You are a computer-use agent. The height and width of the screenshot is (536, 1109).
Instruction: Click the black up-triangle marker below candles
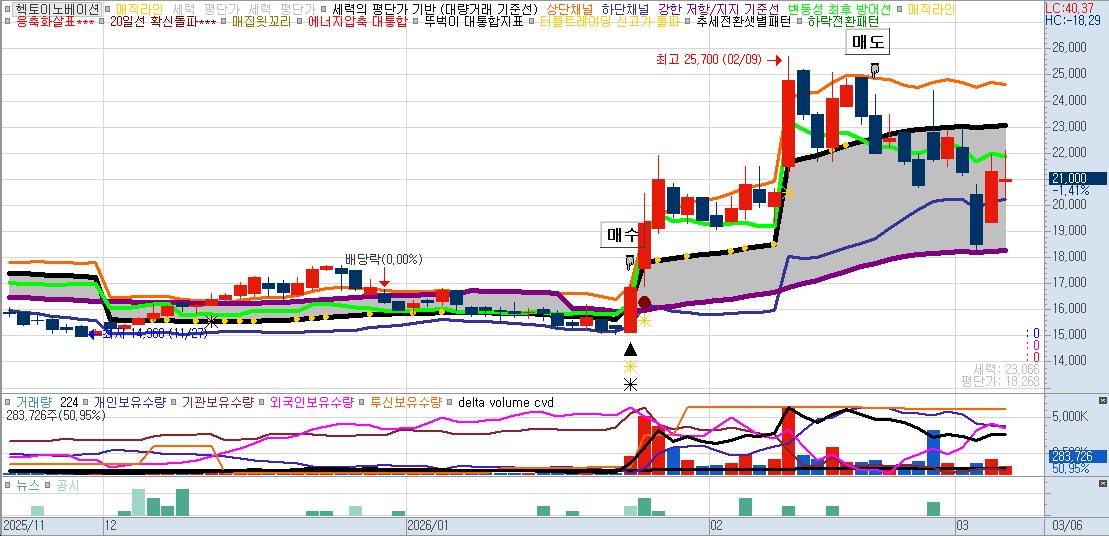click(x=631, y=349)
